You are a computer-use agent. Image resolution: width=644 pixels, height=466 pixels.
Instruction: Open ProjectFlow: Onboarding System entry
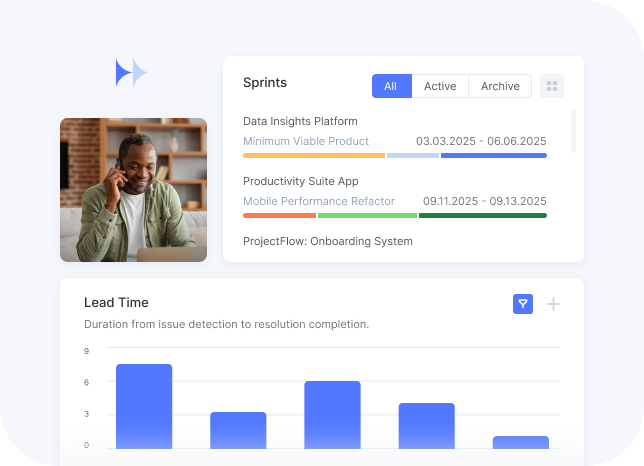click(x=328, y=241)
